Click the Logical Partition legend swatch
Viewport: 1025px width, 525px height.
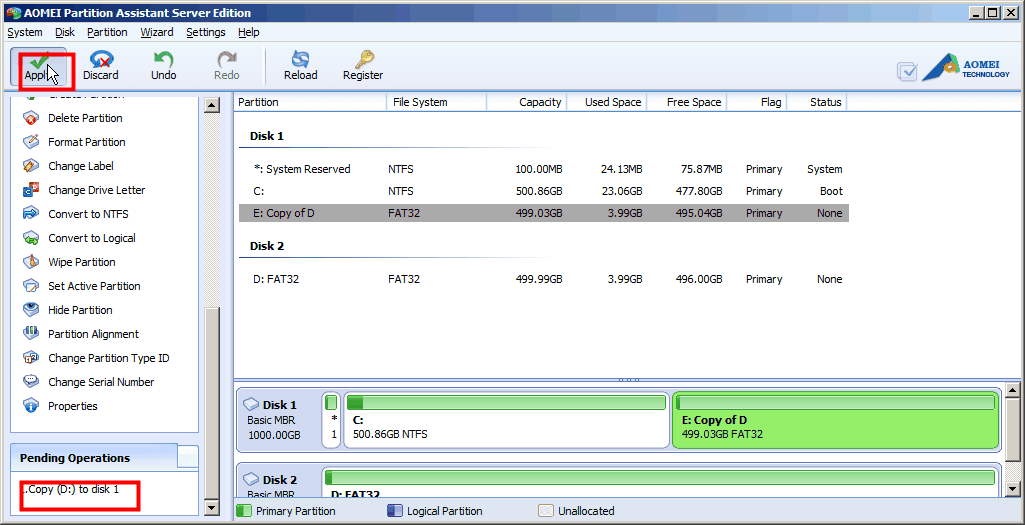(394, 511)
